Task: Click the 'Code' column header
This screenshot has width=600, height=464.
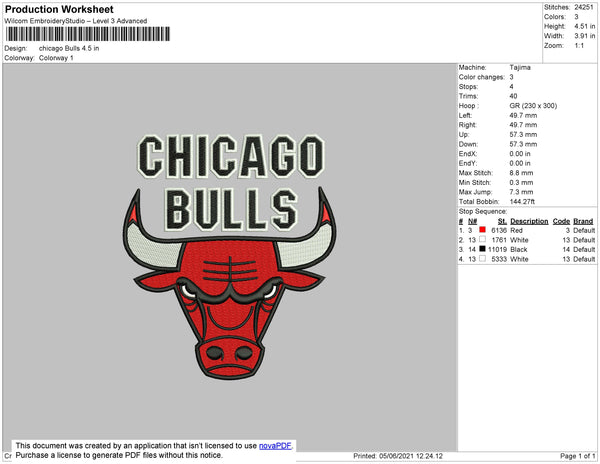Action: coord(561,221)
